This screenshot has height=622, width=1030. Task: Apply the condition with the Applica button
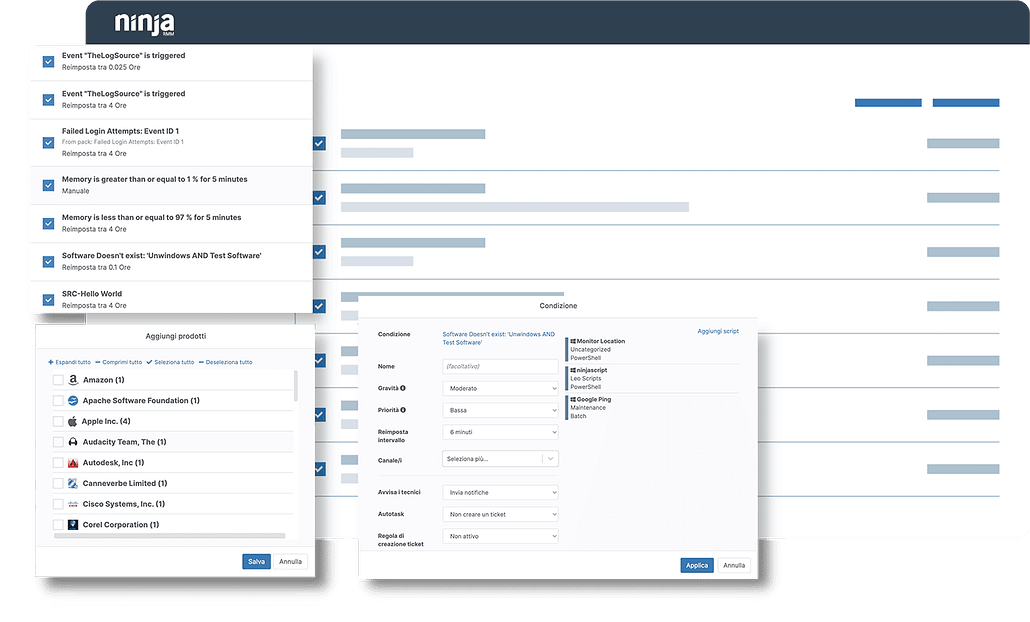click(x=696, y=565)
